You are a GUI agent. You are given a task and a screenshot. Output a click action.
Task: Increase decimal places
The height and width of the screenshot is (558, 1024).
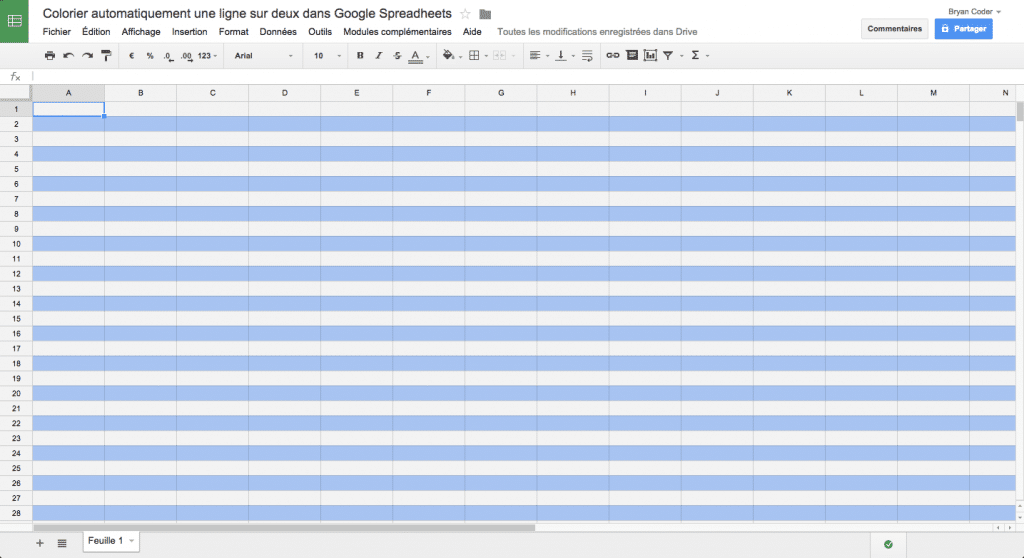tap(187, 56)
